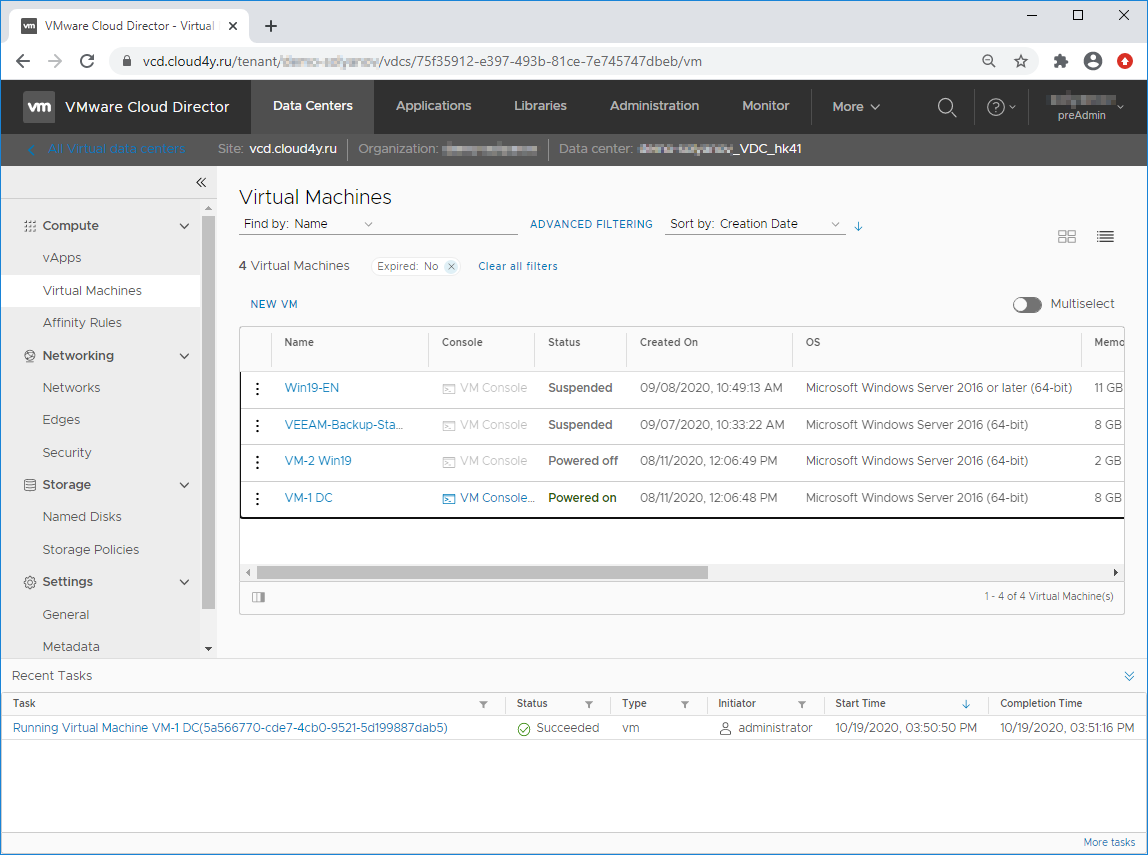1148x855 pixels.
Task: Open a new browser tab
Action: pos(271,26)
